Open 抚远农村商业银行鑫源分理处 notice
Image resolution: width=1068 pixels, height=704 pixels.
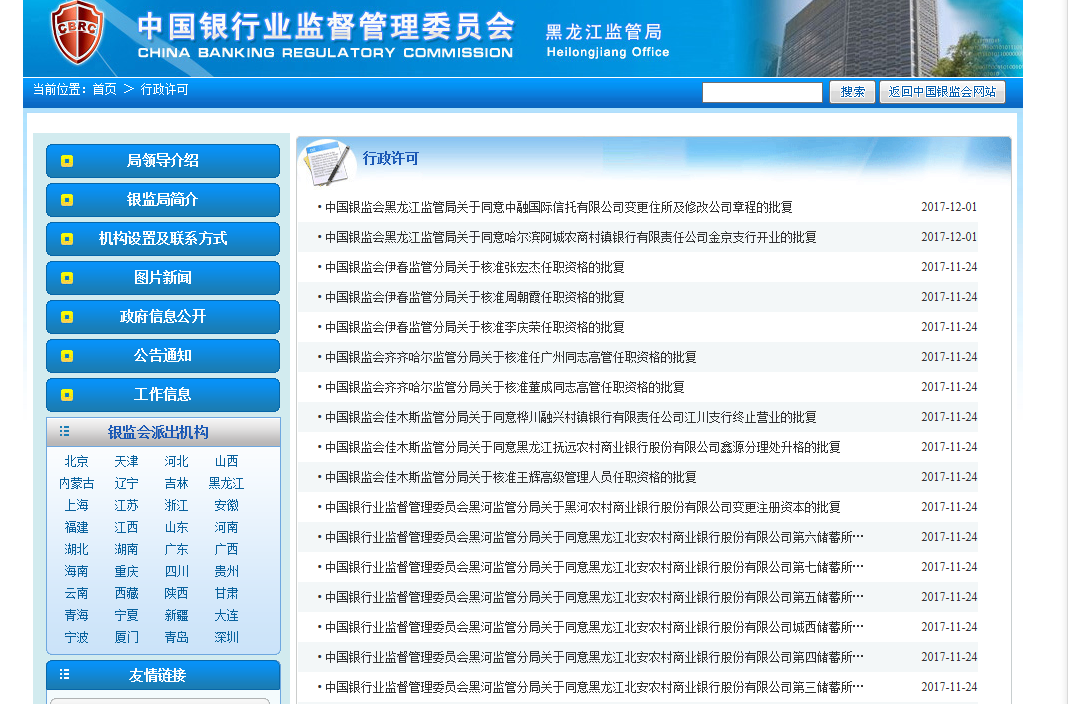pyautogui.click(x=582, y=447)
